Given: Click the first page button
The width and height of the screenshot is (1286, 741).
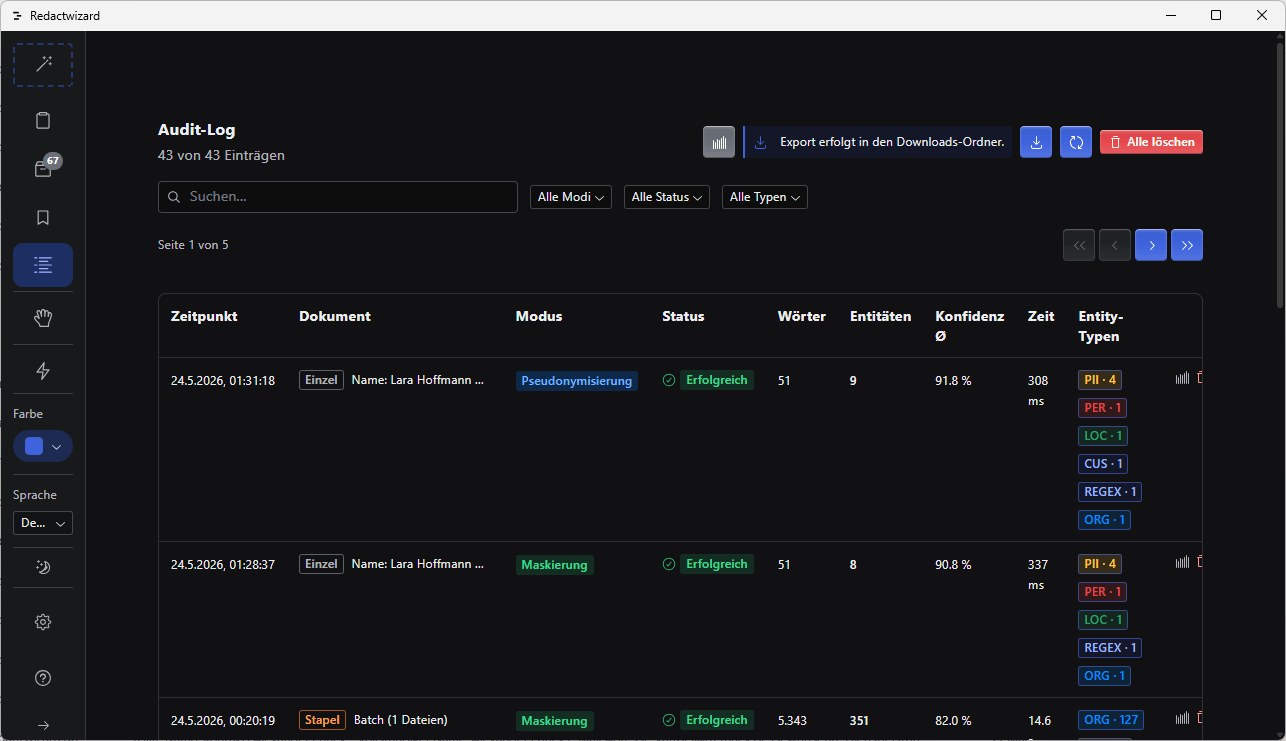Looking at the screenshot, I should tap(1079, 245).
